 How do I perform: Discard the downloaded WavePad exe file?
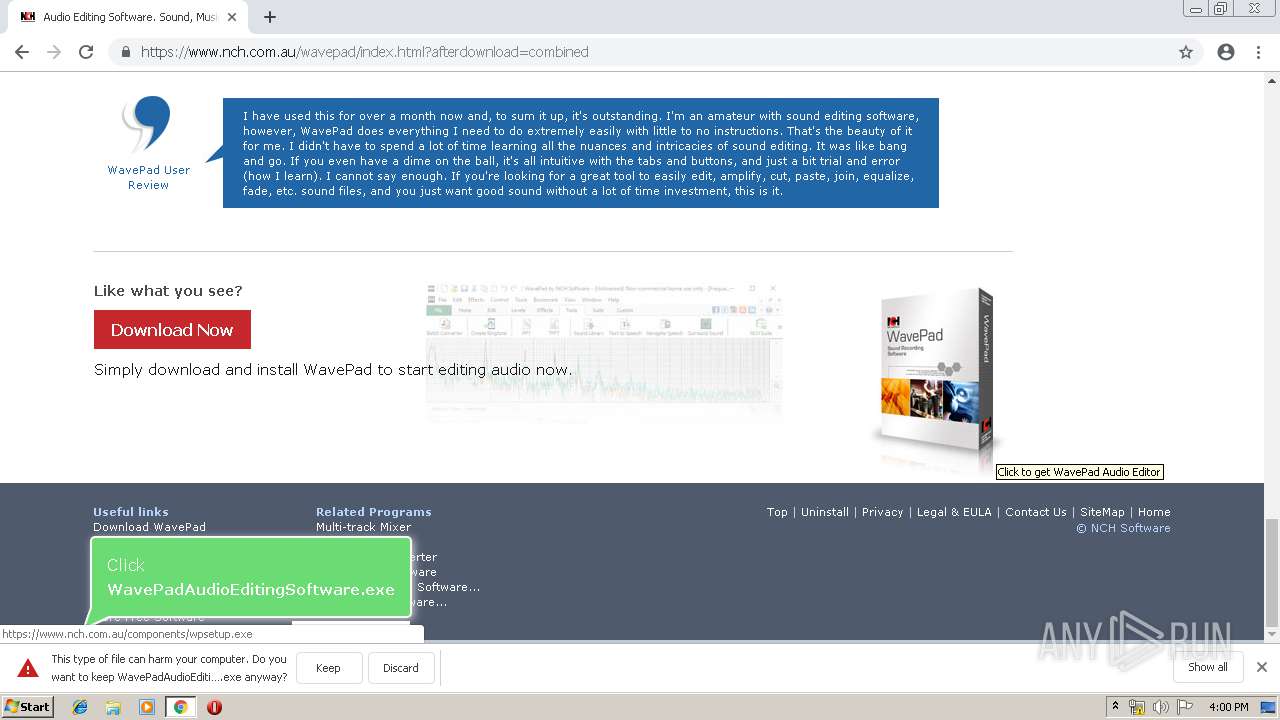click(400, 668)
